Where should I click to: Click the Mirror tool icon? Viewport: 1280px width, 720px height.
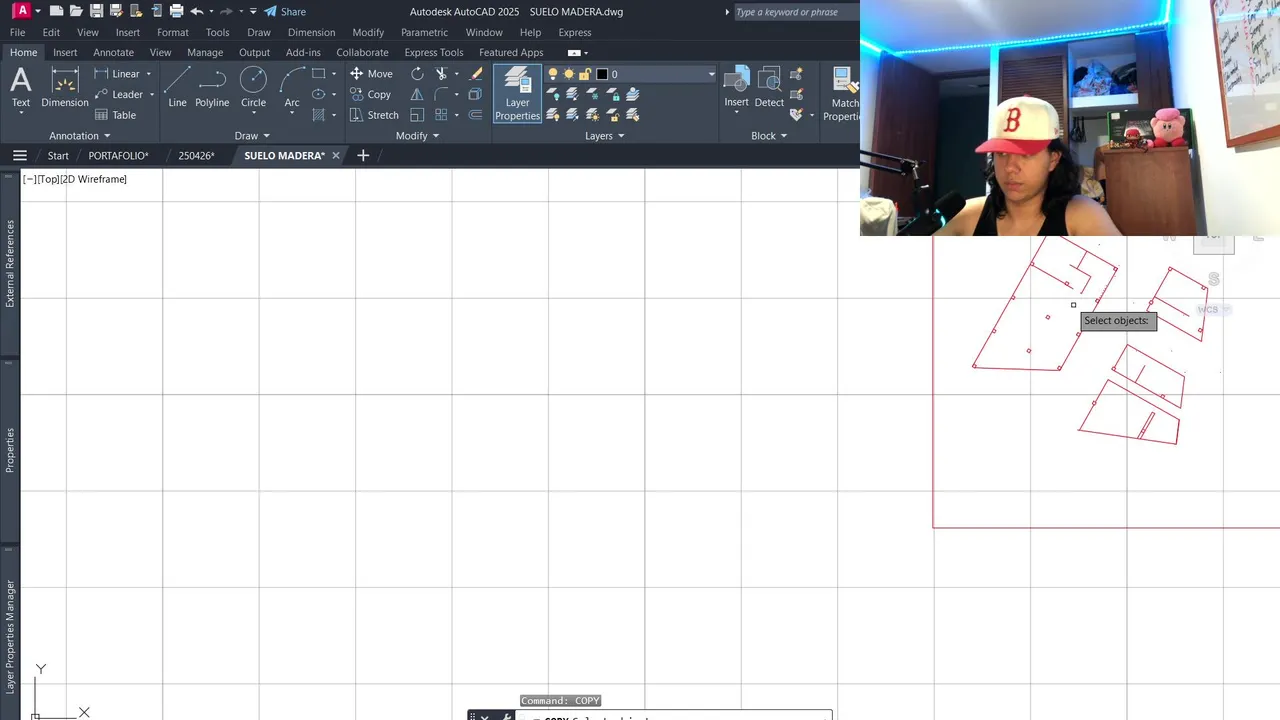[x=417, y=94]
